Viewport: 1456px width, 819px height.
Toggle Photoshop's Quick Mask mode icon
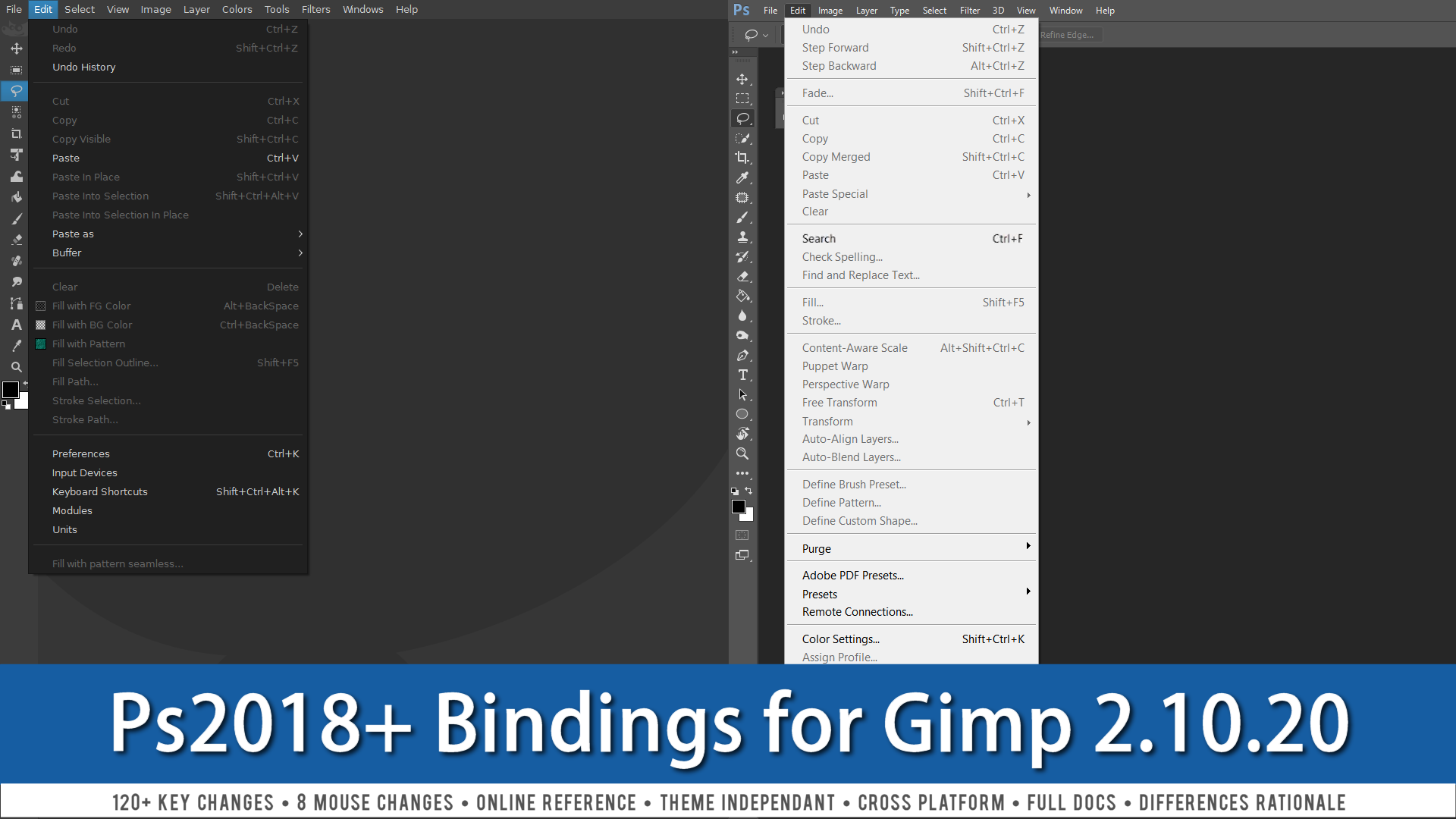742,535
